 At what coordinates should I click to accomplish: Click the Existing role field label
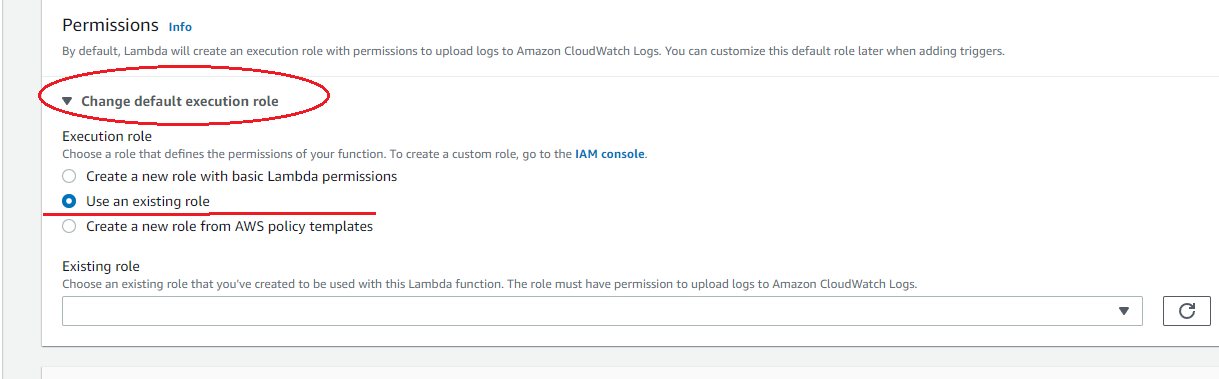101,266
